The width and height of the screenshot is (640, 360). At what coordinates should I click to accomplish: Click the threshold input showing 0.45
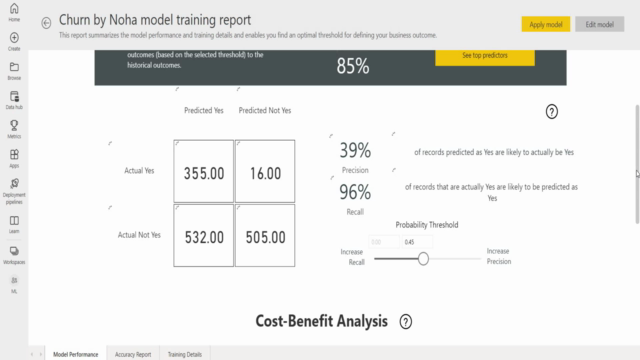(417, 242)
